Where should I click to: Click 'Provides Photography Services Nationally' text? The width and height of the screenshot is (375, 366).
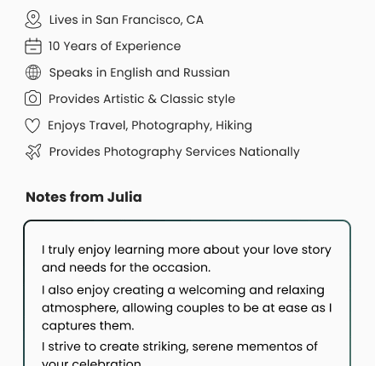[174, 152]
